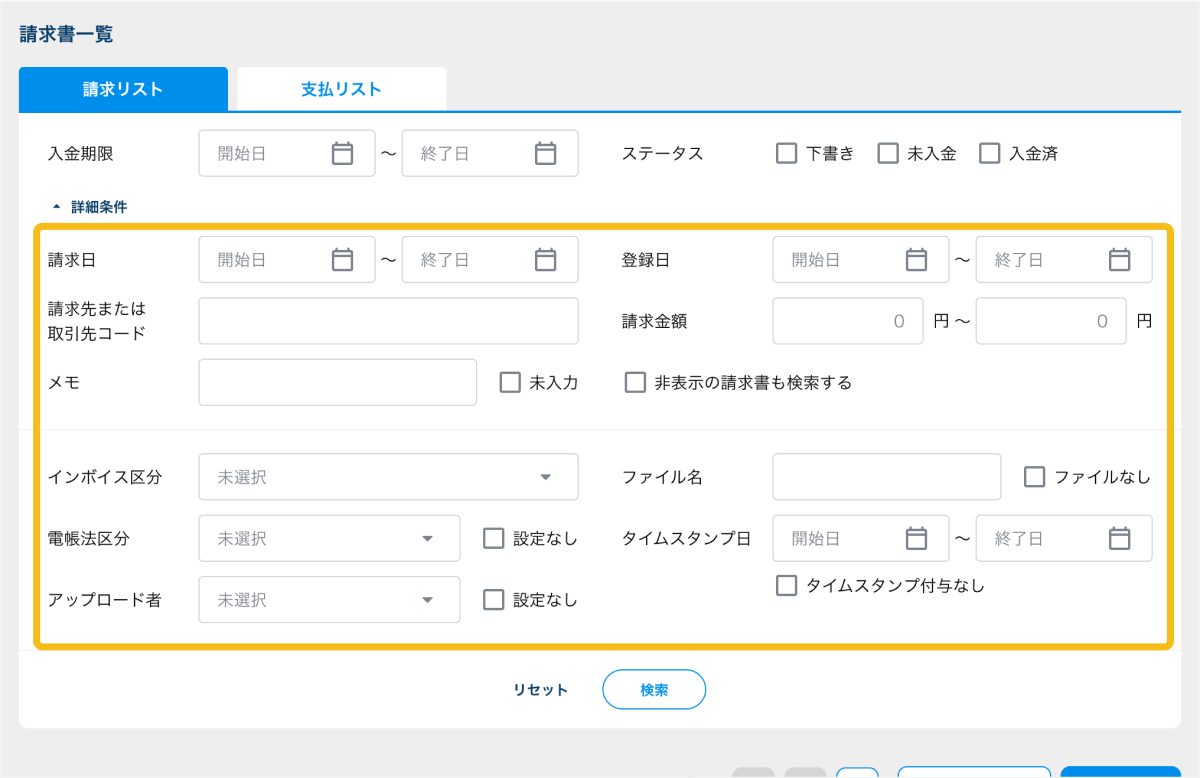
Task: Tick the タイムスタンプ付与なし checkbox
Action: click(787, 586)
